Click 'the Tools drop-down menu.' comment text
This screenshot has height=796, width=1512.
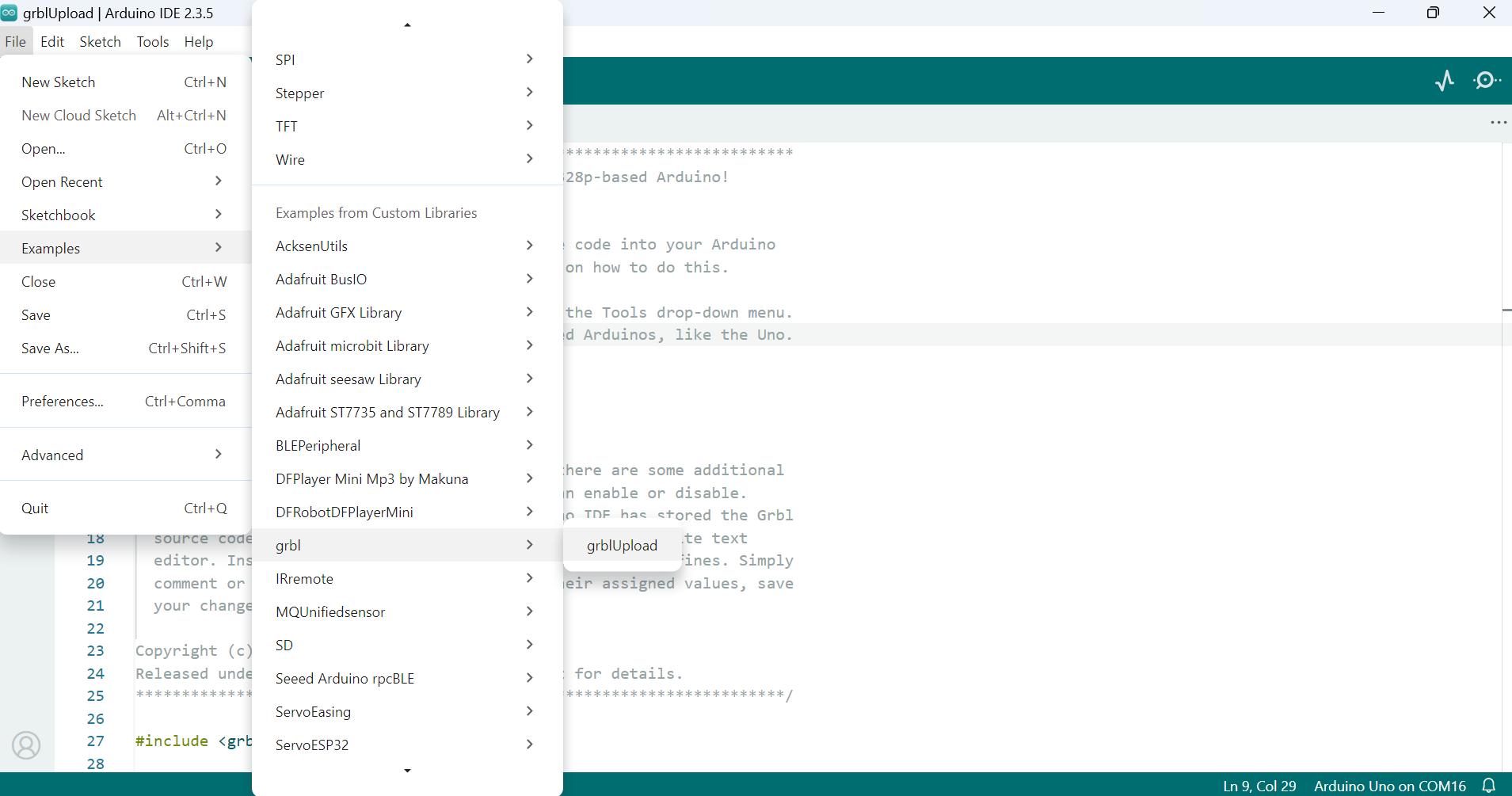click(679, 313)
